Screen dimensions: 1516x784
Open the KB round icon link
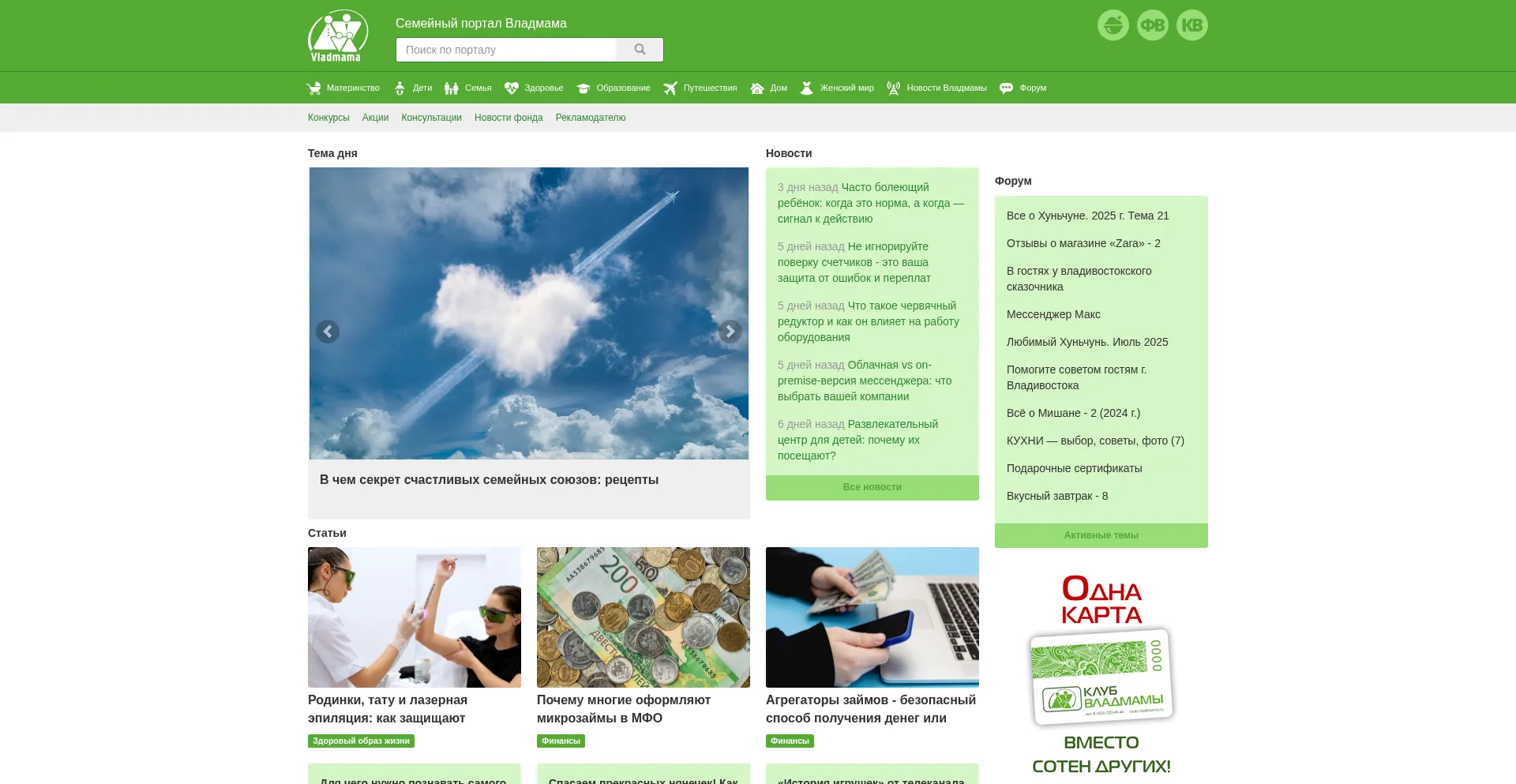click(1191, 25)
